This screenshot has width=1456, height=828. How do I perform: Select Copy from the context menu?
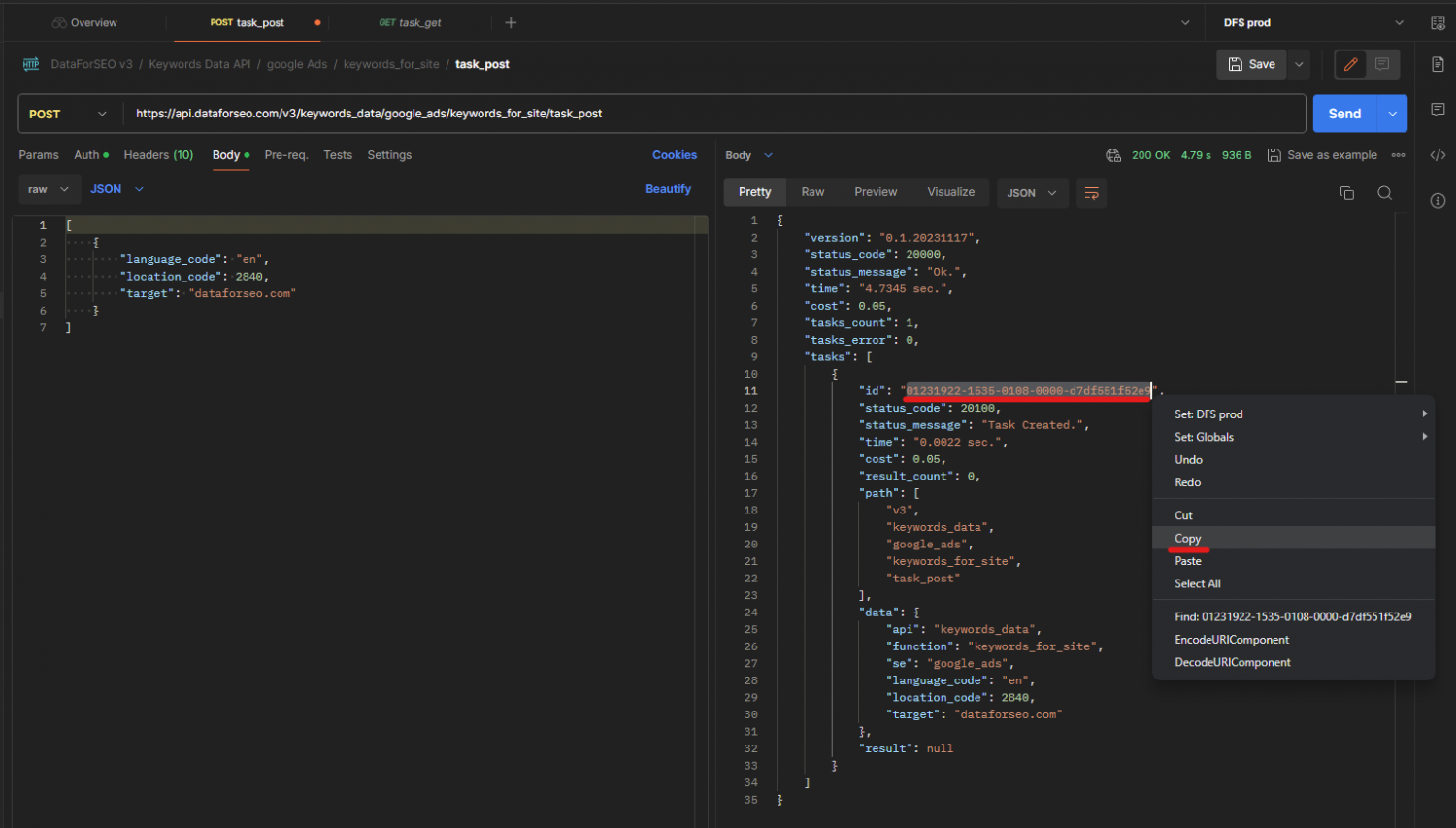coord(1187,538)
